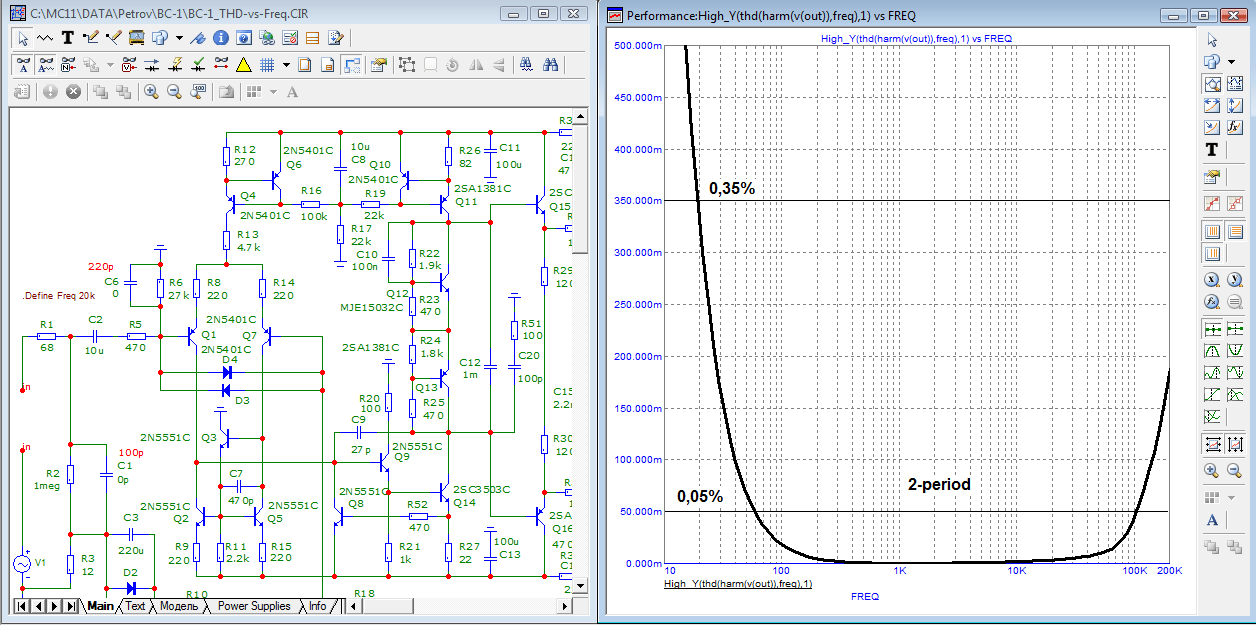The width and height of the screenshot is (1256, 625).
Task: Click previous page tab arrow
Action: [38, 606]
